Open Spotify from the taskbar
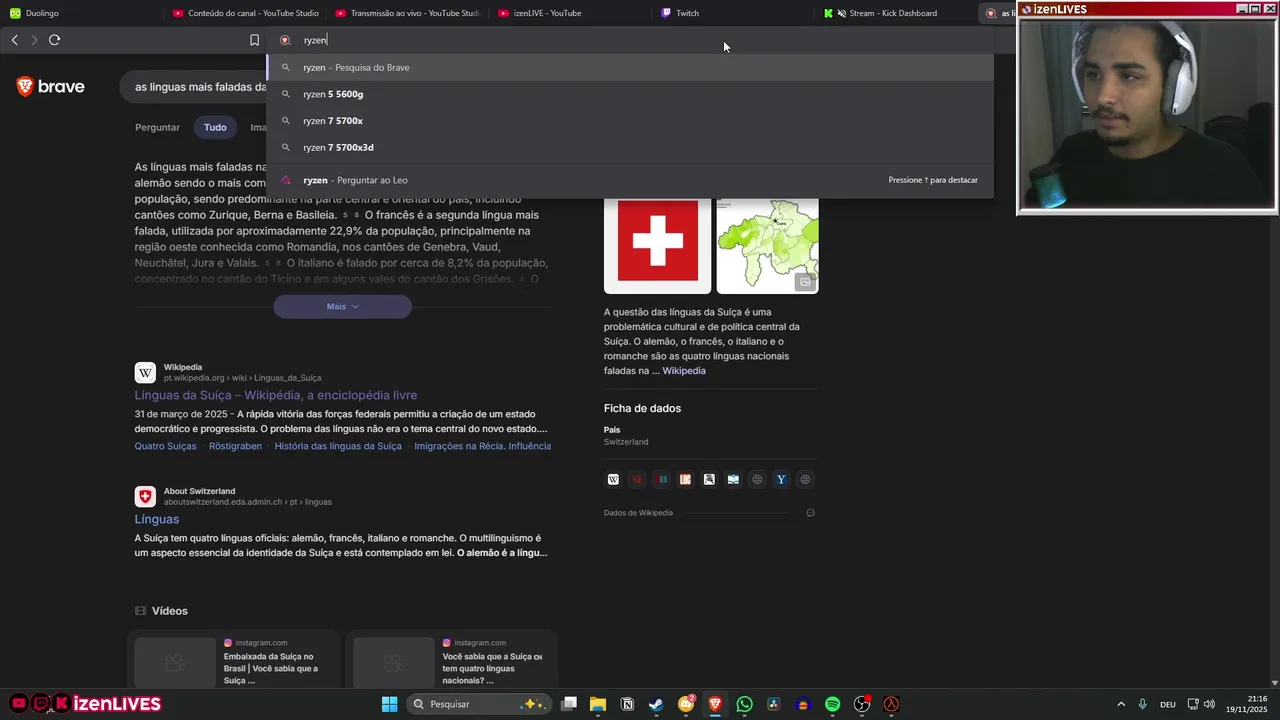This screenshot has height=720, width=1280. 832,704
